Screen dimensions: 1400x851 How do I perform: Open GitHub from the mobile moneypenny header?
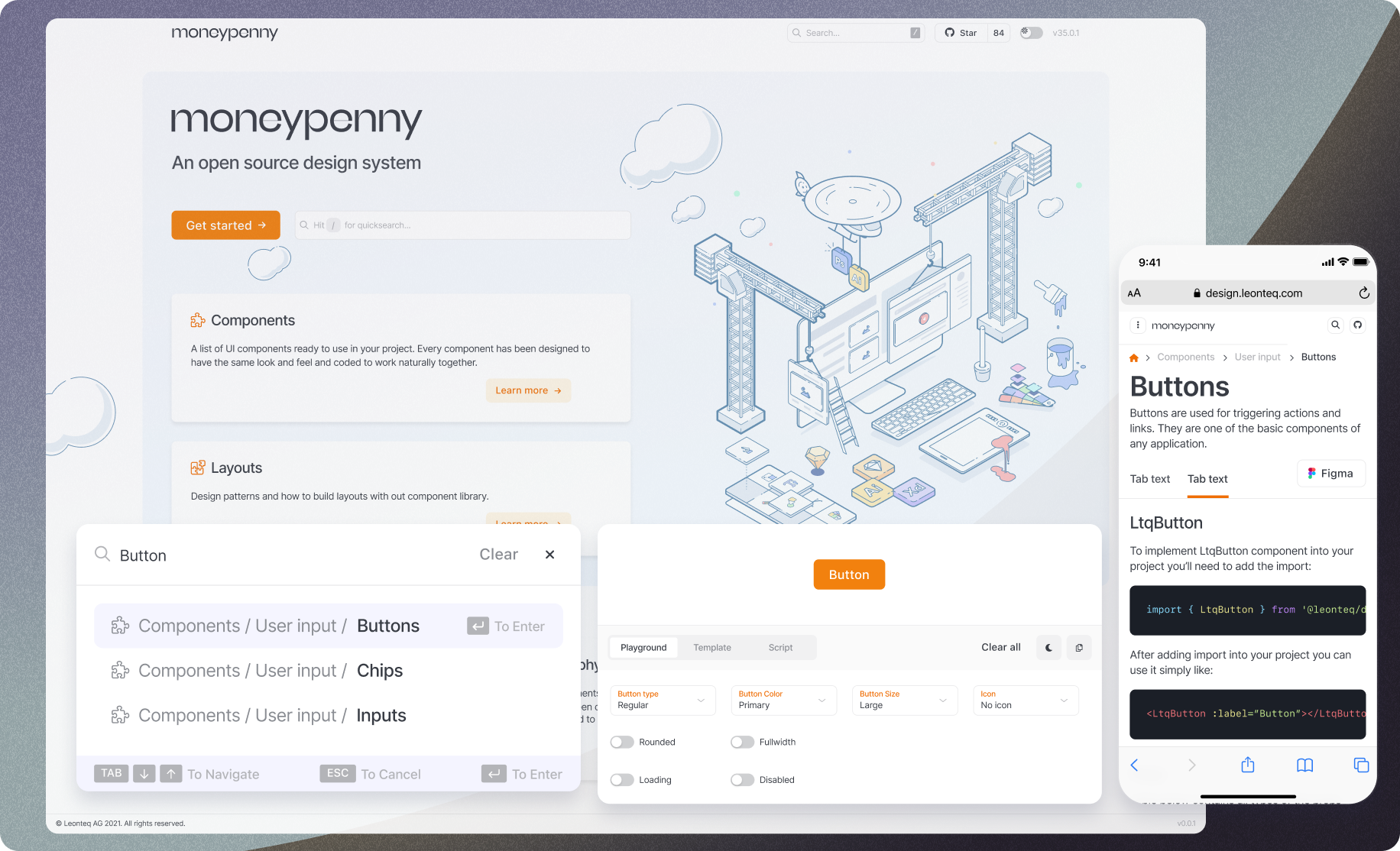pyautogui.click(x=1358, y=325)
